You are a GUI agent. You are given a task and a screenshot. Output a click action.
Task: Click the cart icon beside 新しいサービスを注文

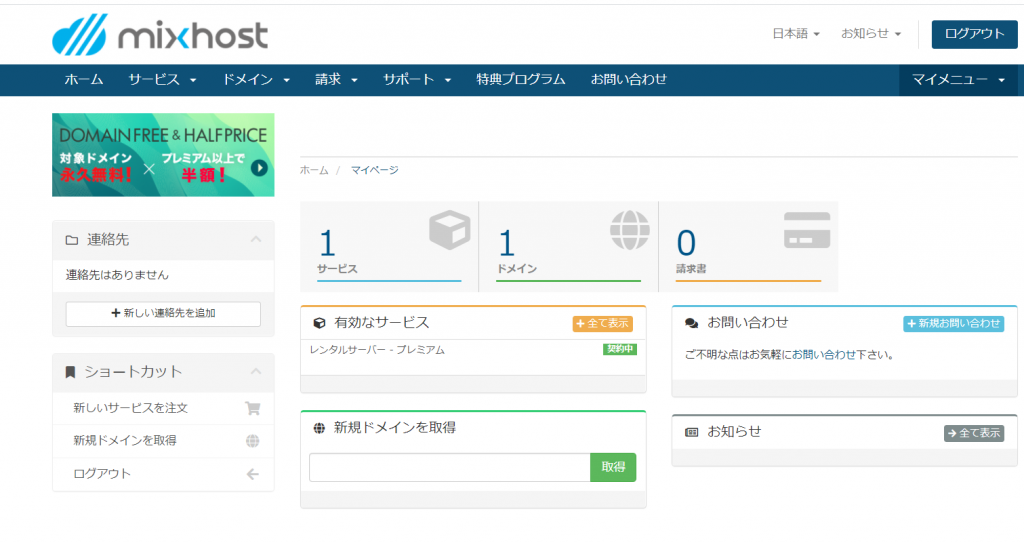[253, 408]
